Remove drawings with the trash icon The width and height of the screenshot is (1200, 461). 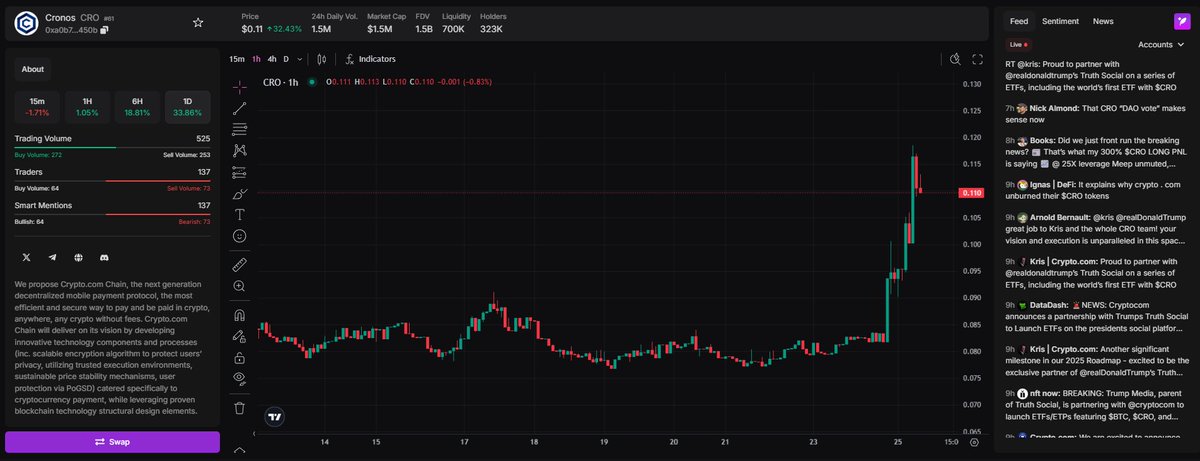[240, 407]
